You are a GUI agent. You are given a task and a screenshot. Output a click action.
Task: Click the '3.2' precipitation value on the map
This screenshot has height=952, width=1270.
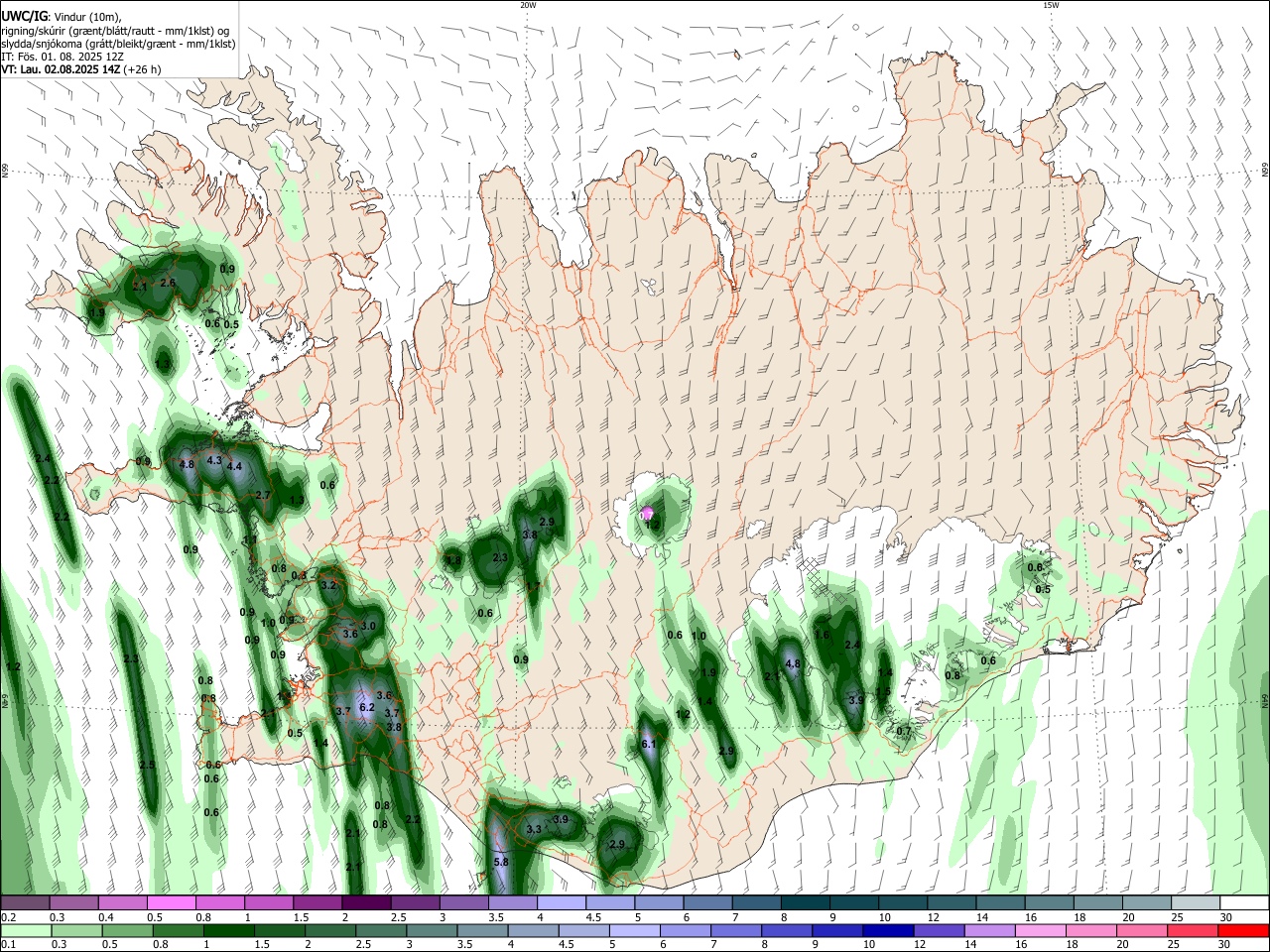[x=329, y=586]
